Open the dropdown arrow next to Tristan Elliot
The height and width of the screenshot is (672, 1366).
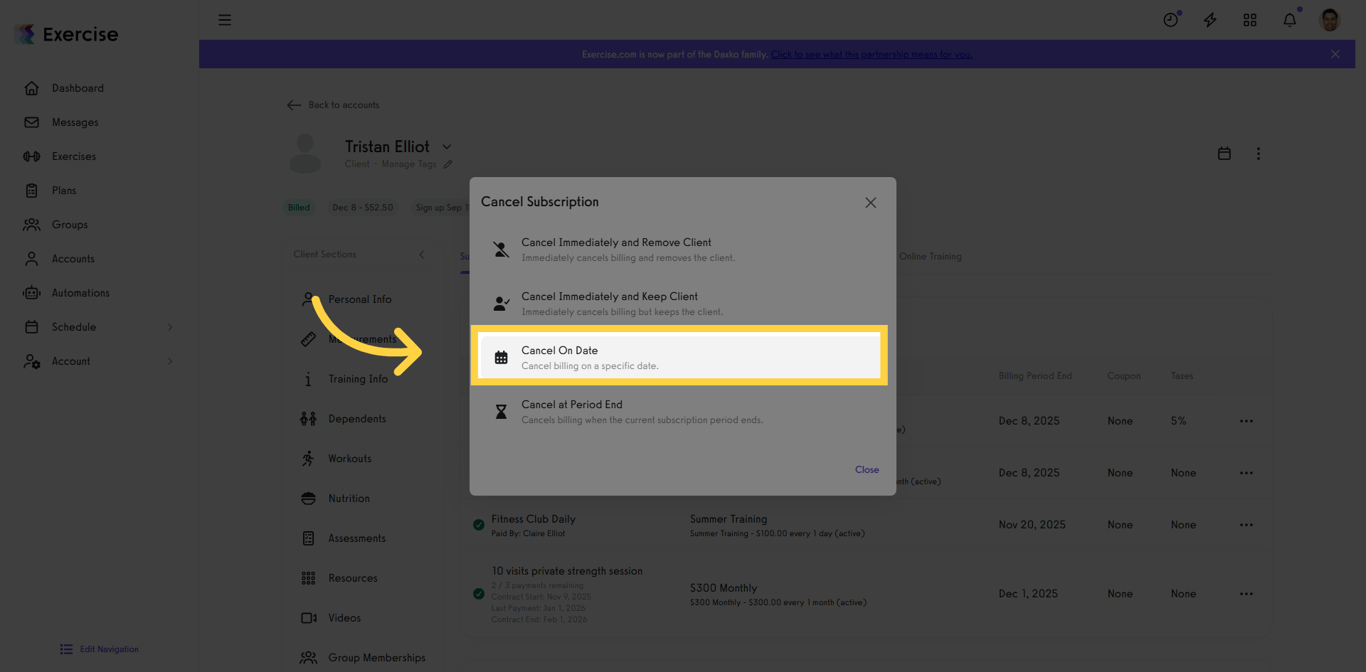pos(446,145)
